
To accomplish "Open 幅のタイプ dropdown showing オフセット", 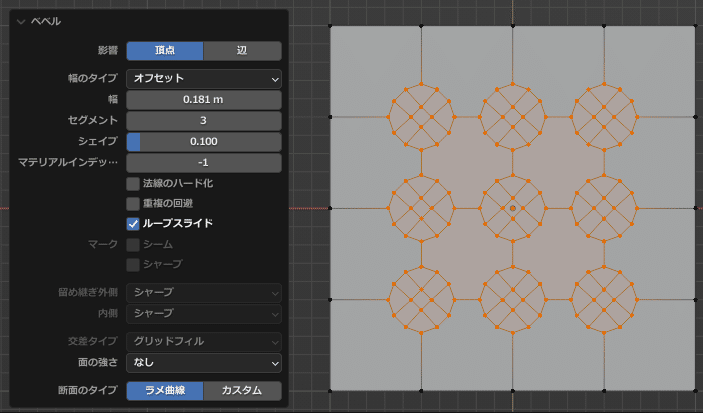I will [204, 78].
